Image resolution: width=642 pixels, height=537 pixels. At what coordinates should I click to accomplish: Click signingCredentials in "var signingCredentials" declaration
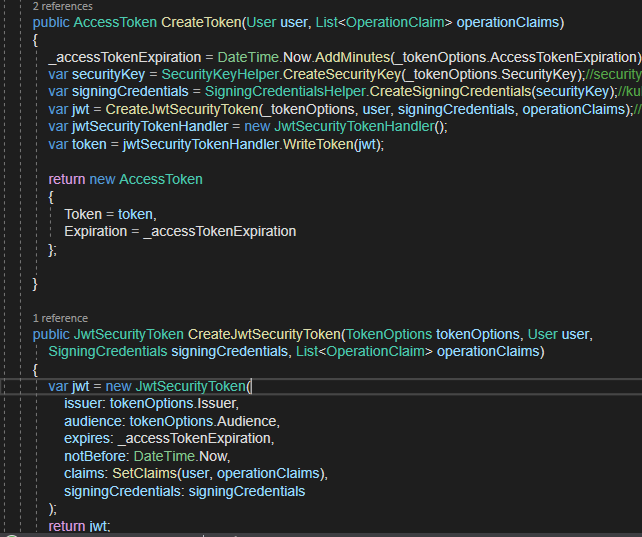tap(130, 91)
